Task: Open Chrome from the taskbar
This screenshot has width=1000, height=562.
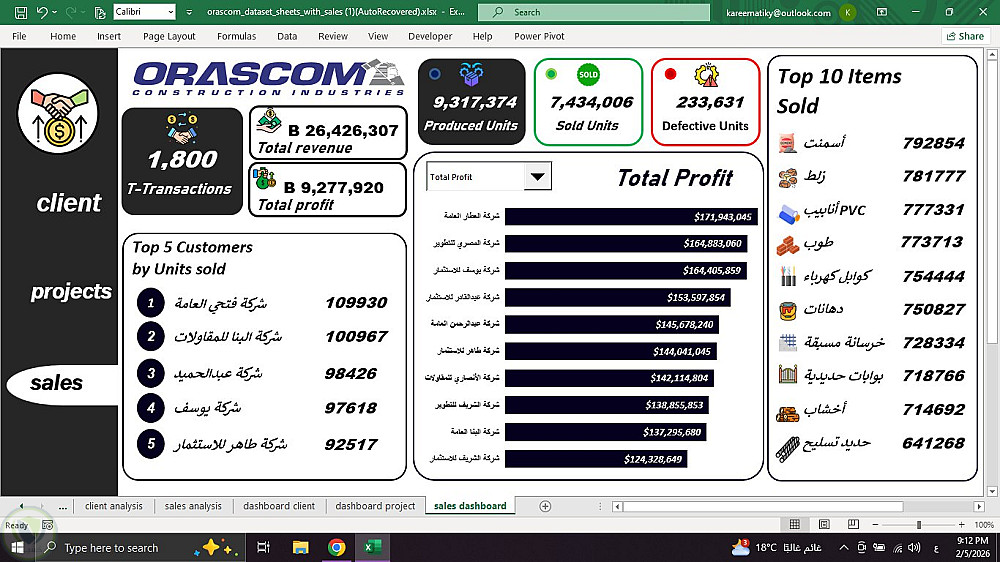Action: (x=337, y=547)
